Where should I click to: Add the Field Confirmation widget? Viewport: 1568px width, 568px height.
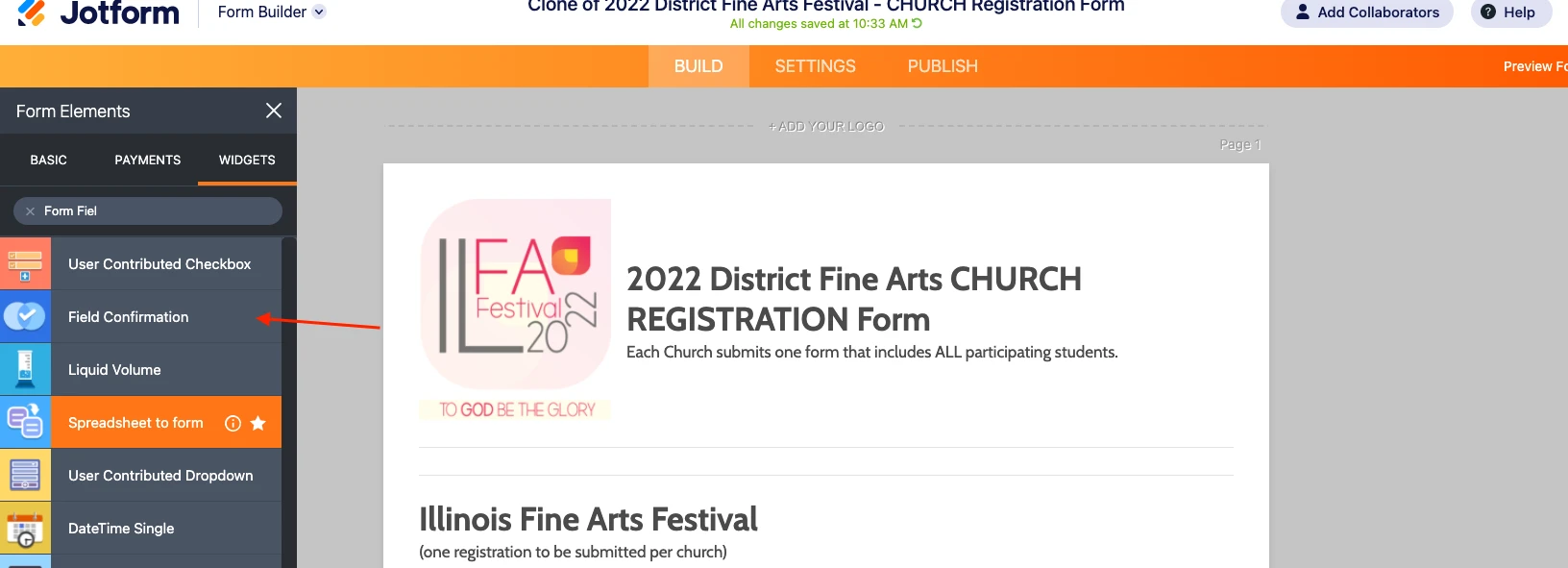coord(166,317)
